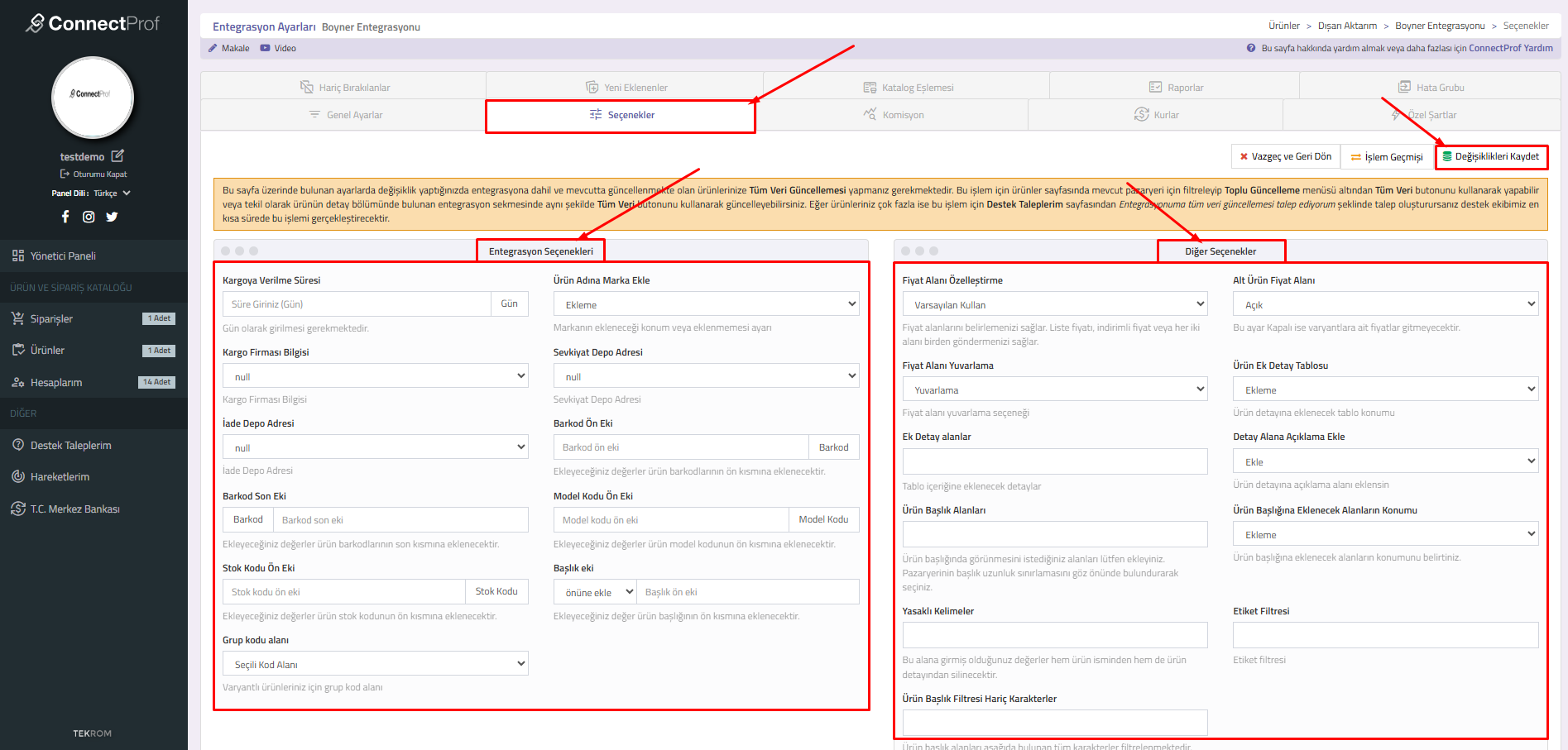Click the Hesaplarım users icon
The width and height of the screenshot is (1568, 750).
[18, 382]
